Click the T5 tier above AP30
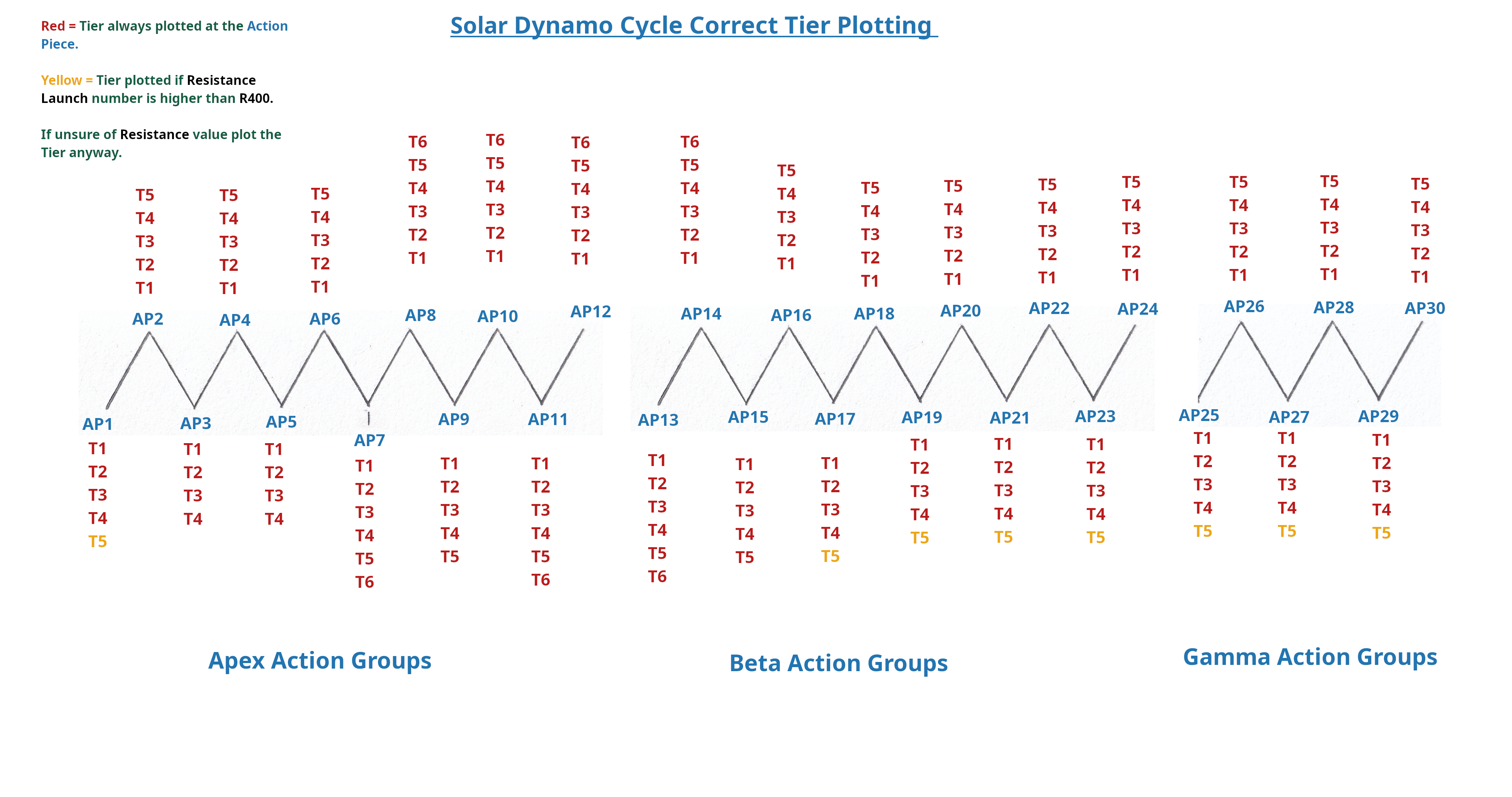The image size is (1512, 797). pos(1420,184)
